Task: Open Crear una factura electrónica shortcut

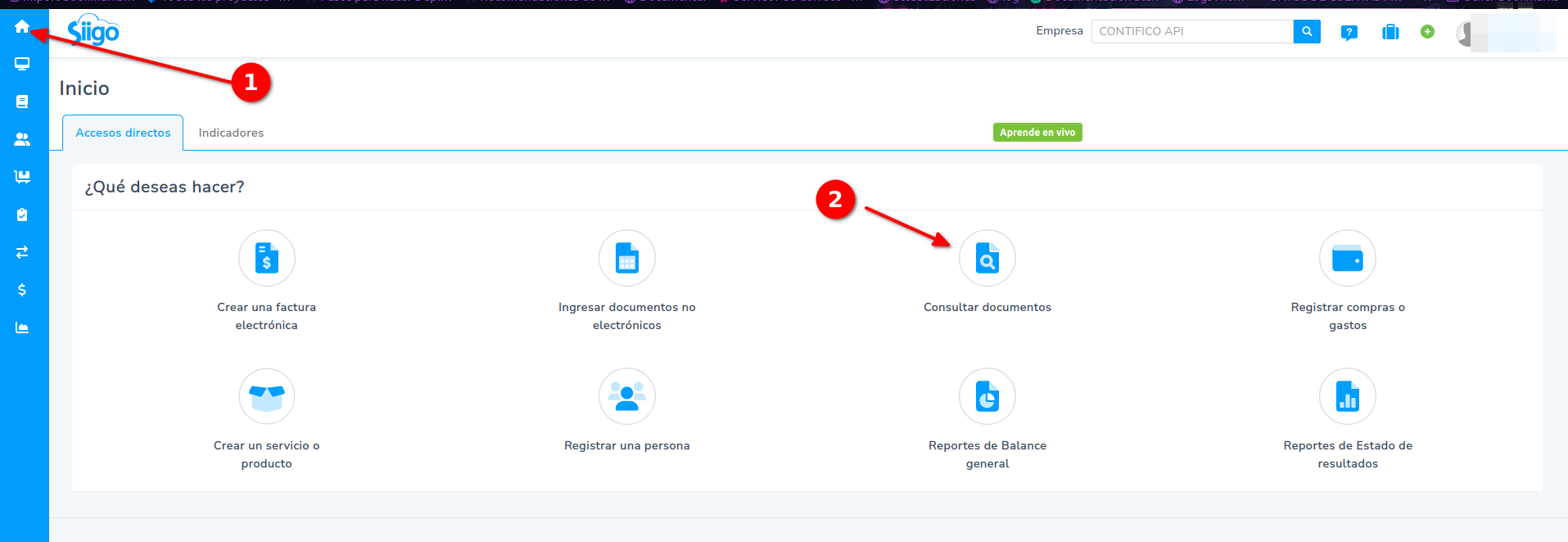Action: [267, 259]
